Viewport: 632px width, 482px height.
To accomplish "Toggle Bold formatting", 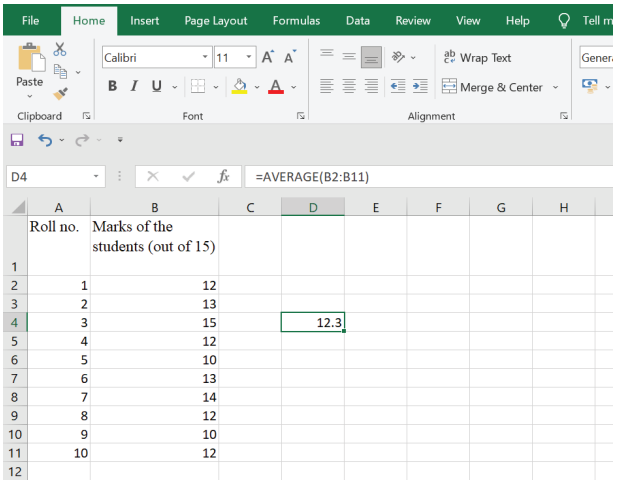I will (112, 87).
